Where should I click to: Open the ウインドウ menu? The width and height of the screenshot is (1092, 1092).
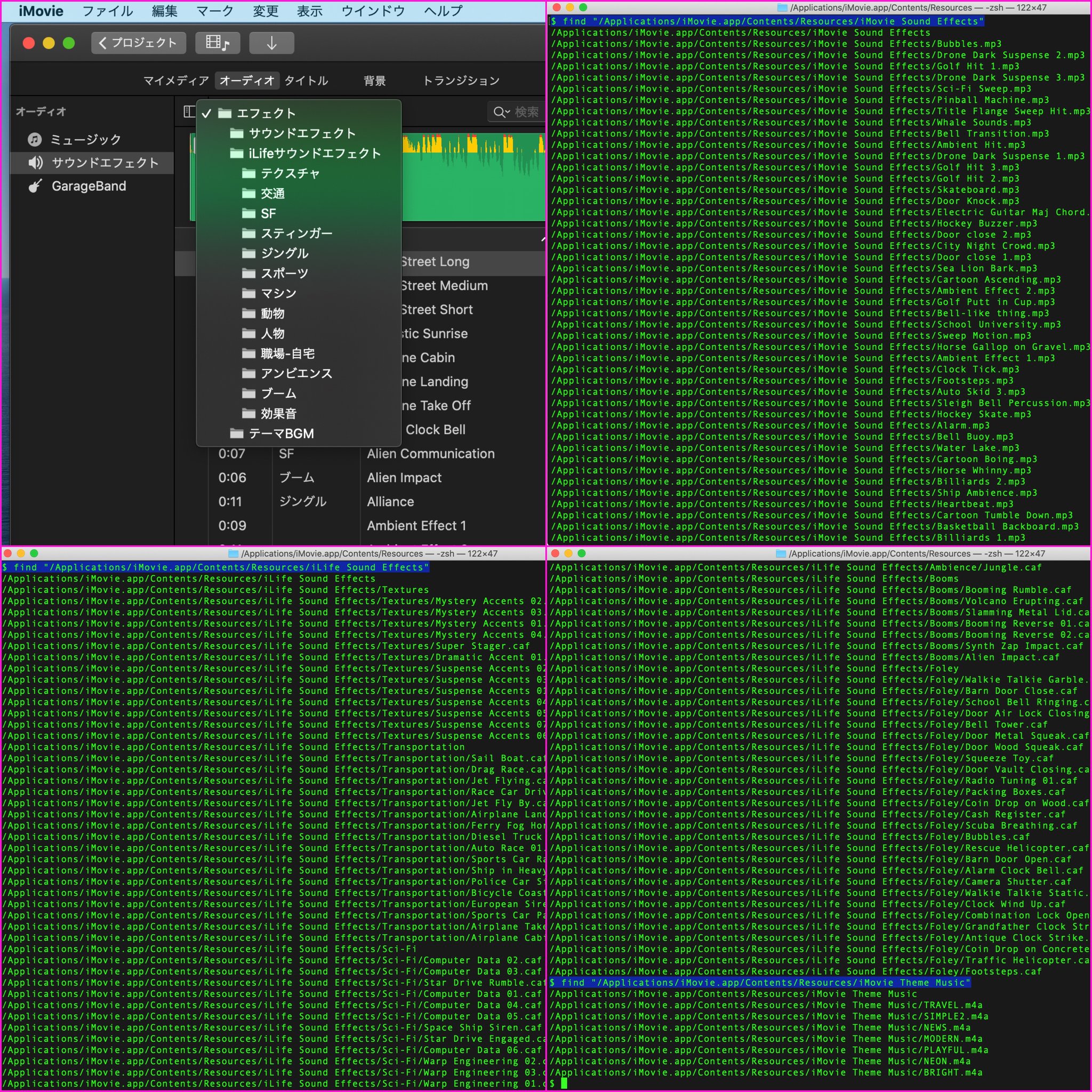pos(373,11)
